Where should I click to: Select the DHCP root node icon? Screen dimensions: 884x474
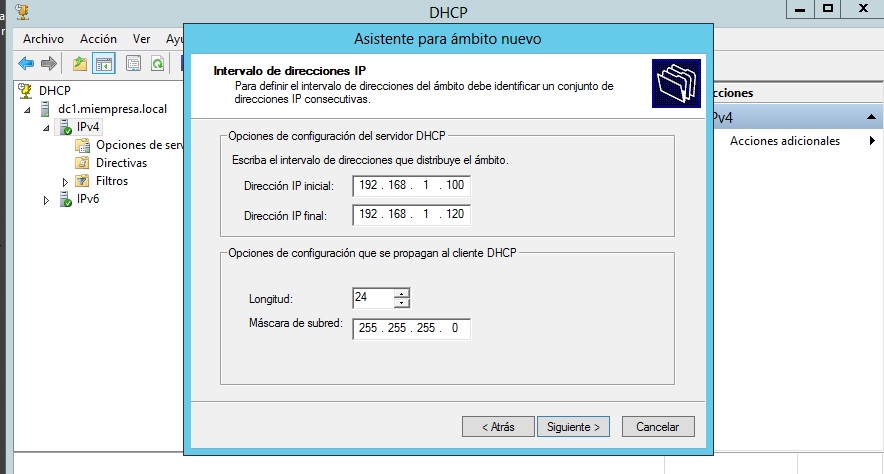[x=26, y=90]
